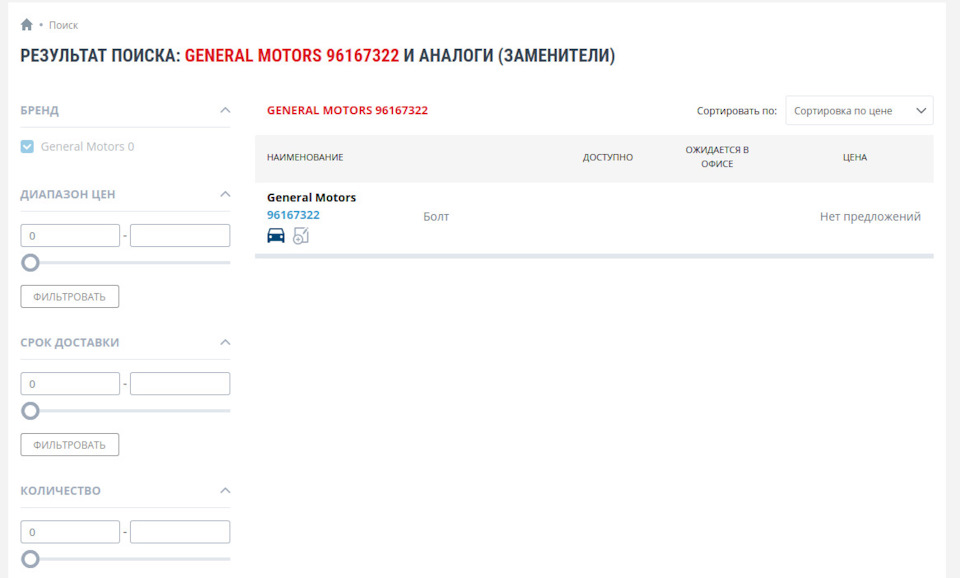The image size is (960, 578).
Task: Collapse the ДИАПАЗОН ЦЕН section
Action: coord(225,194)
